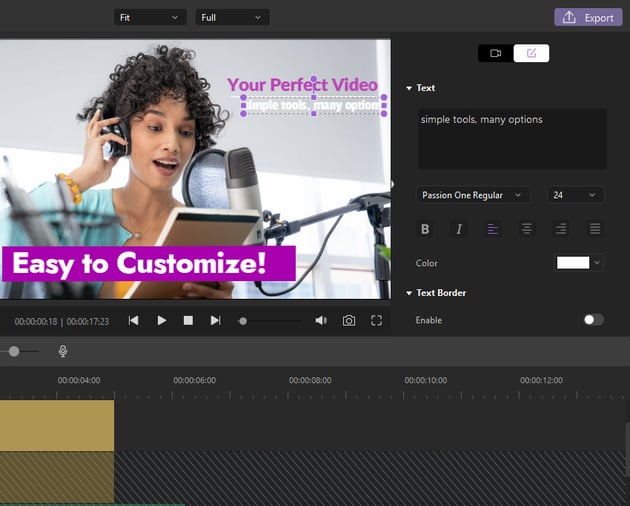This screenshot has width=630, height=506.
Task: Collapse the Text section
Action: [409, 88]
